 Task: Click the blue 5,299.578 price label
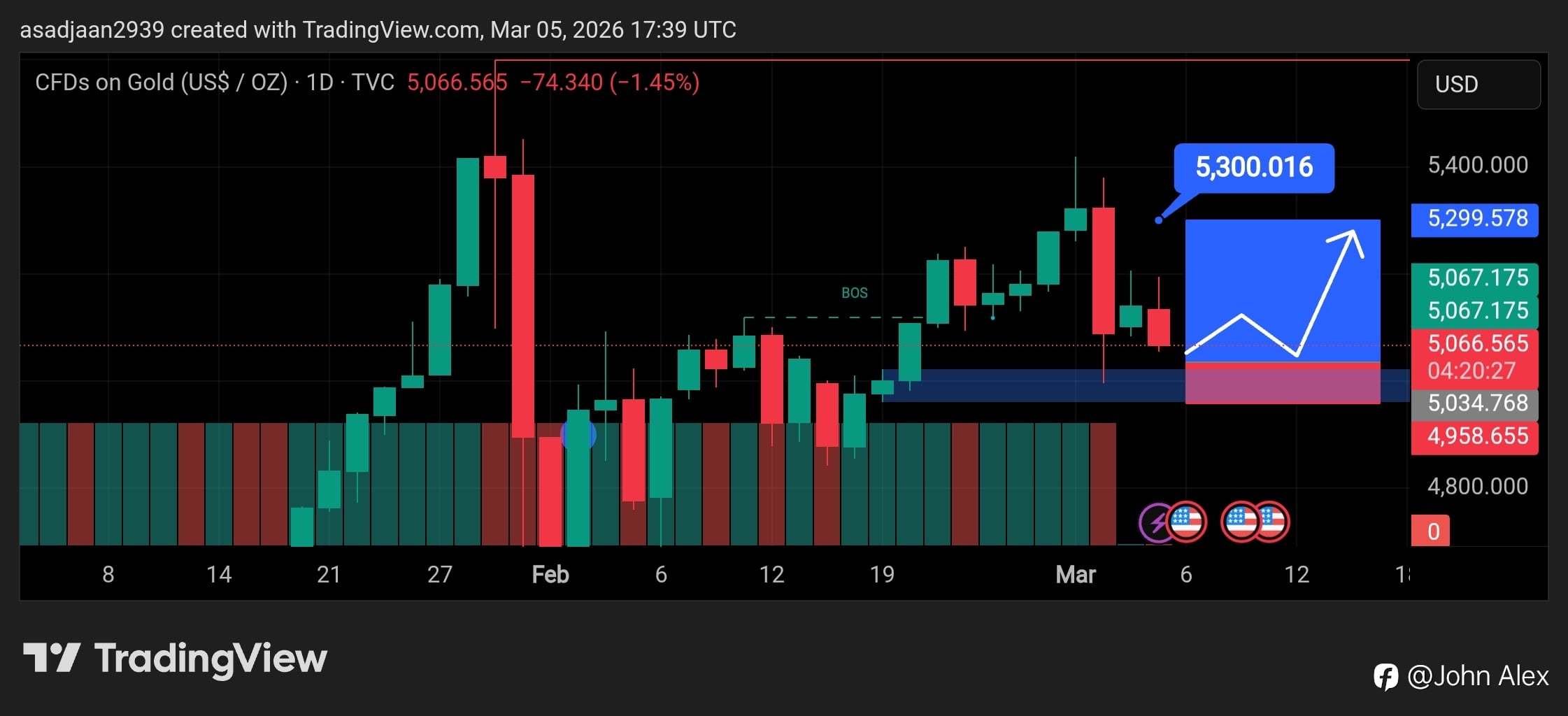tap(1474, 220)
